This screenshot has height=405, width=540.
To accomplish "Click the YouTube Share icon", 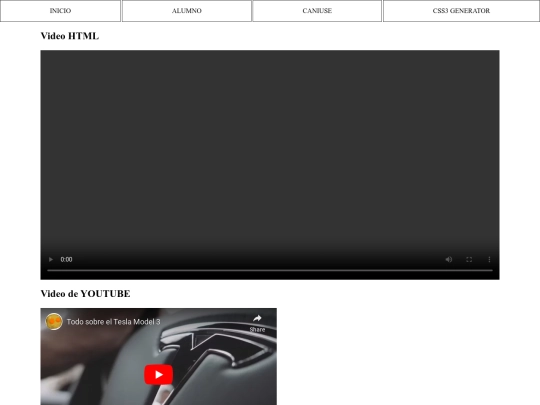I will [x=257, y=323].
